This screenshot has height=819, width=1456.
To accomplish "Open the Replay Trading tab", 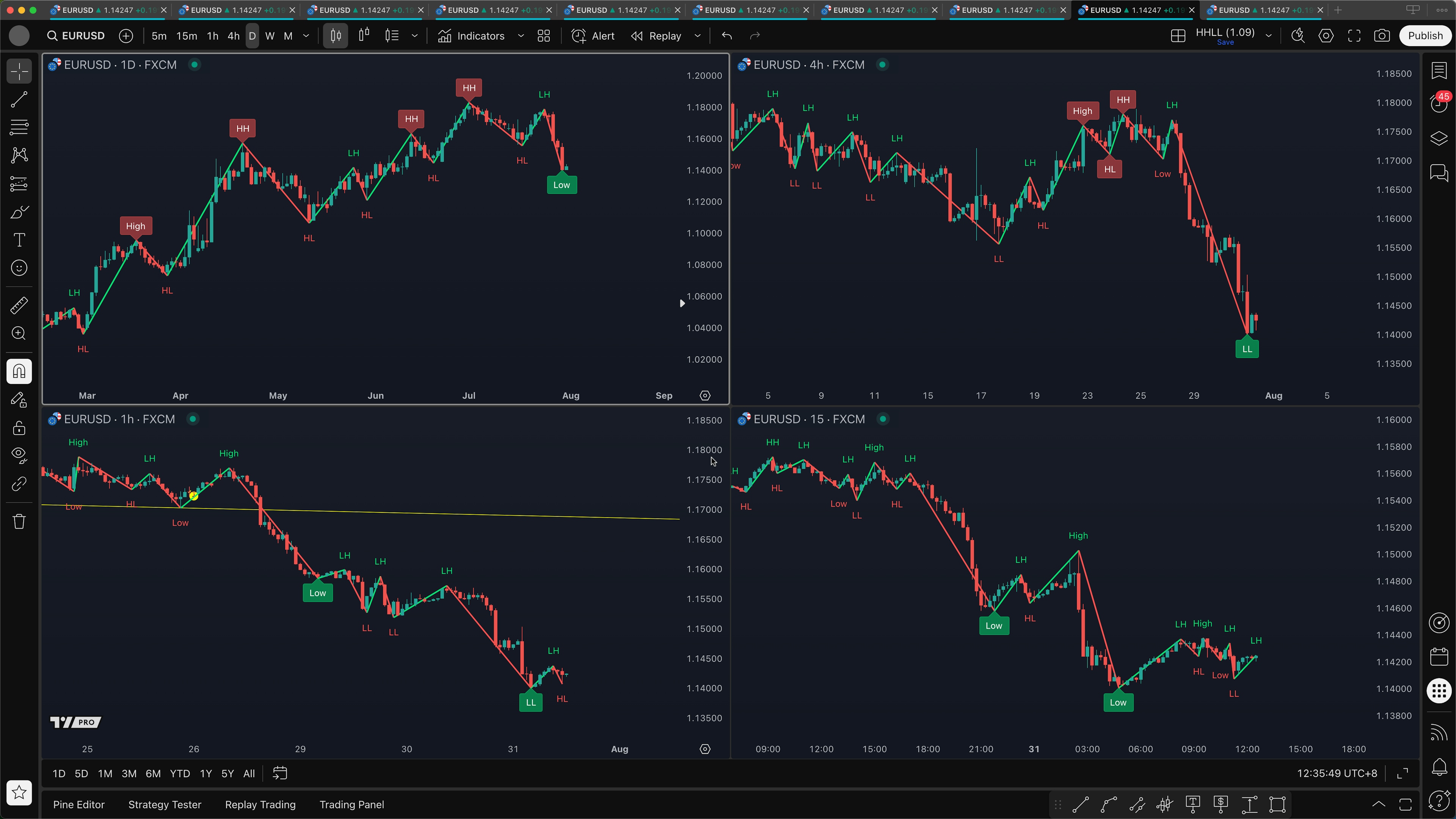I will point(260,804).
